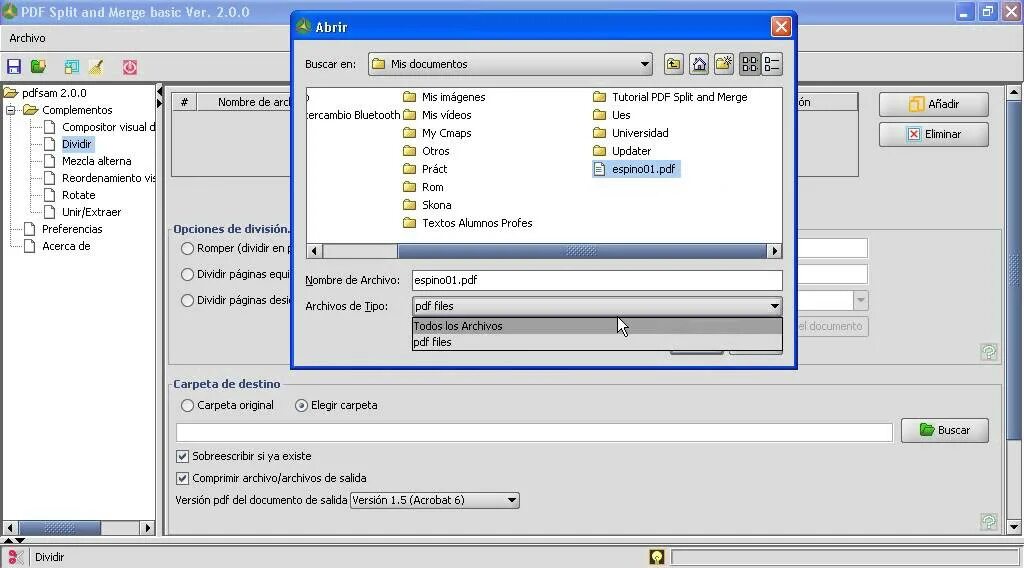Click main panel scroll down arrow
Viewport: 1024px width, 568px height.
point(1014,526)
